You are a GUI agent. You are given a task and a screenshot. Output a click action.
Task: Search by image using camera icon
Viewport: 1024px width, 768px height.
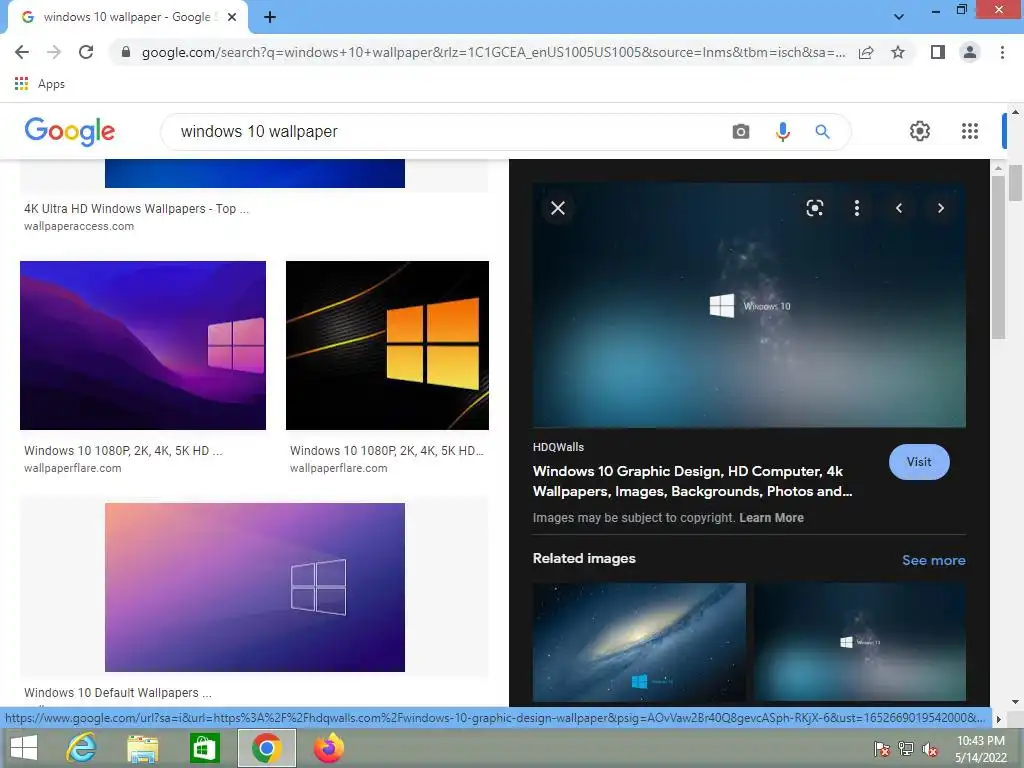741,131
